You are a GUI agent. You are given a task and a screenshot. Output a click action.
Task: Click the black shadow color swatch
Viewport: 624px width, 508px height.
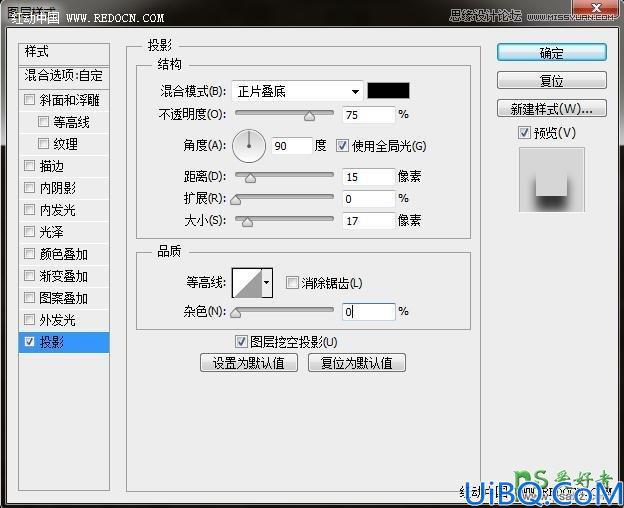click(388, 91)
